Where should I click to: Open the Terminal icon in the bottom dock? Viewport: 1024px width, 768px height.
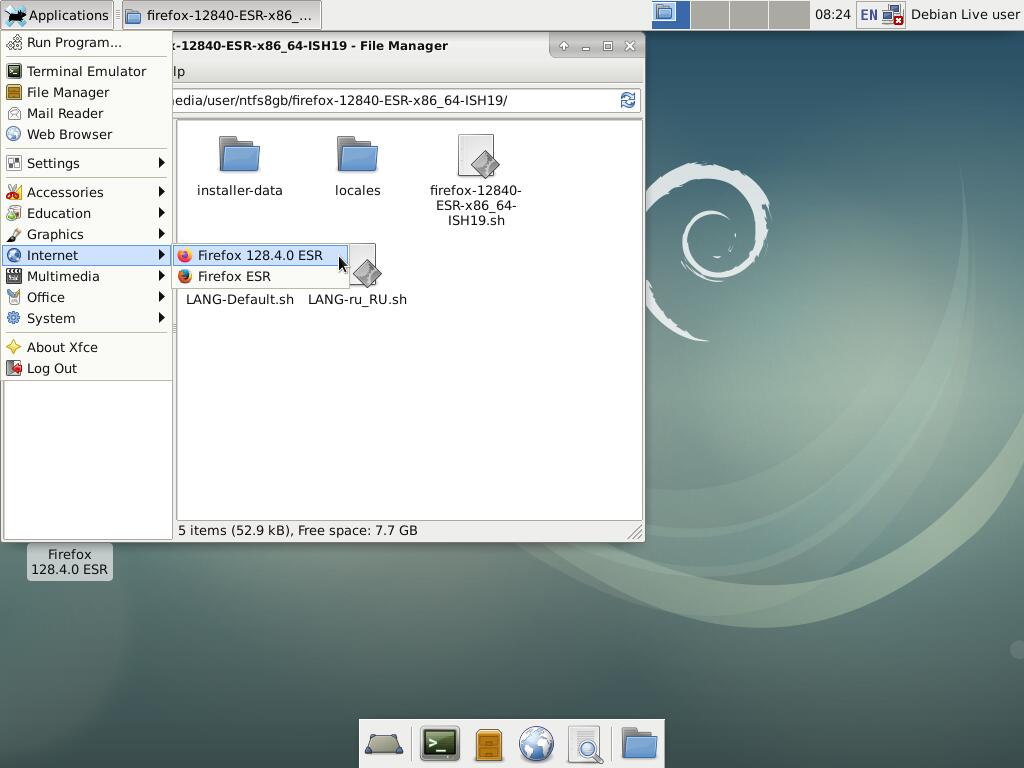(439, 744)
